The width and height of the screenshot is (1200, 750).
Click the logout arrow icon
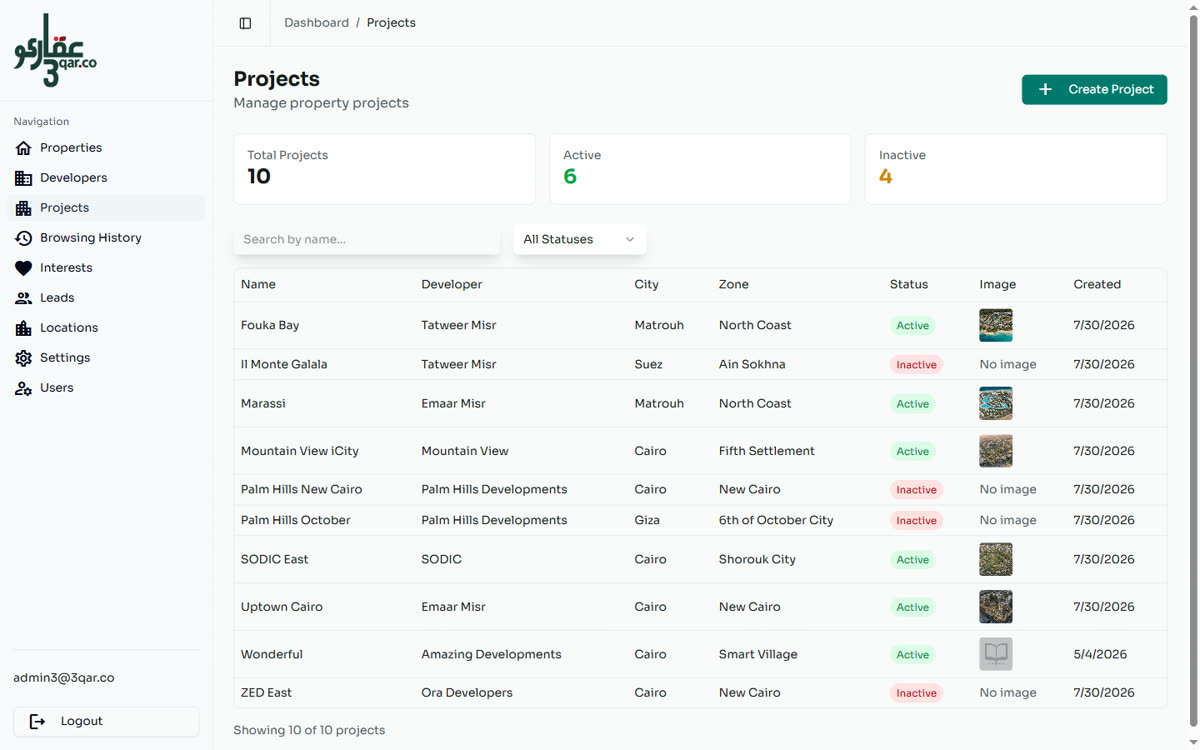point(37,721)
